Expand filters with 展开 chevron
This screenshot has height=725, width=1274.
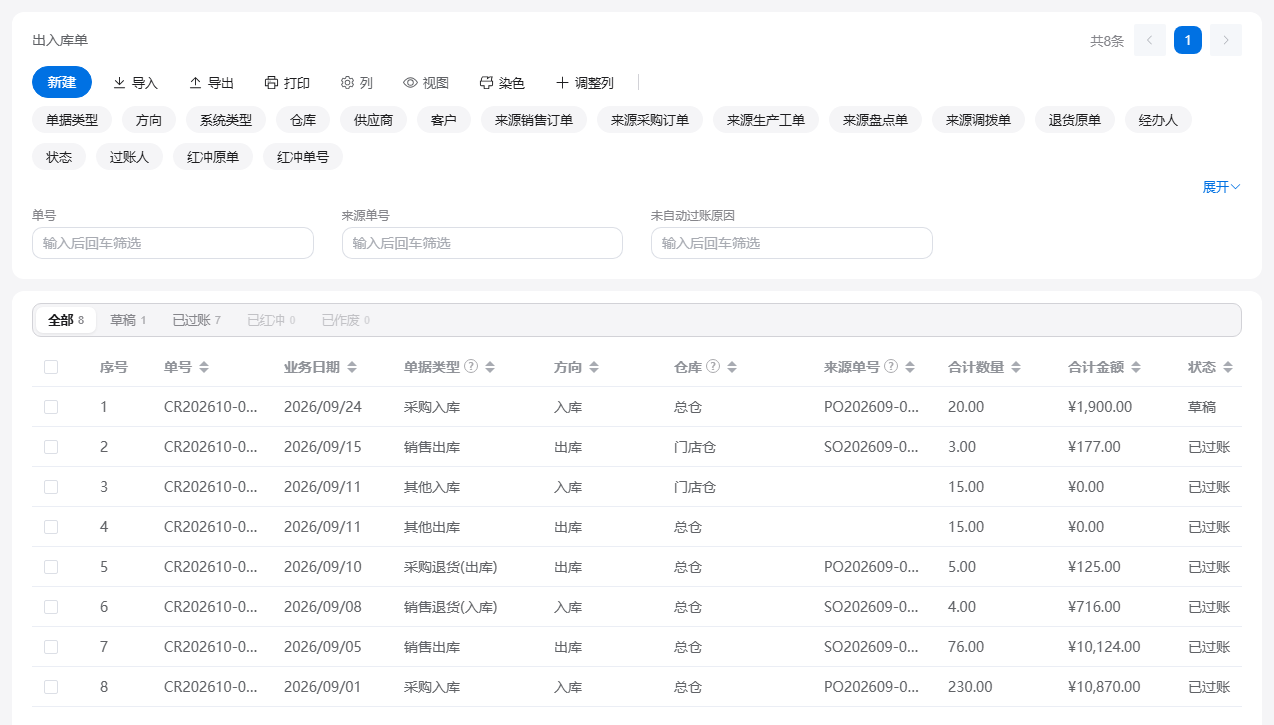(x=1221, y=187)
